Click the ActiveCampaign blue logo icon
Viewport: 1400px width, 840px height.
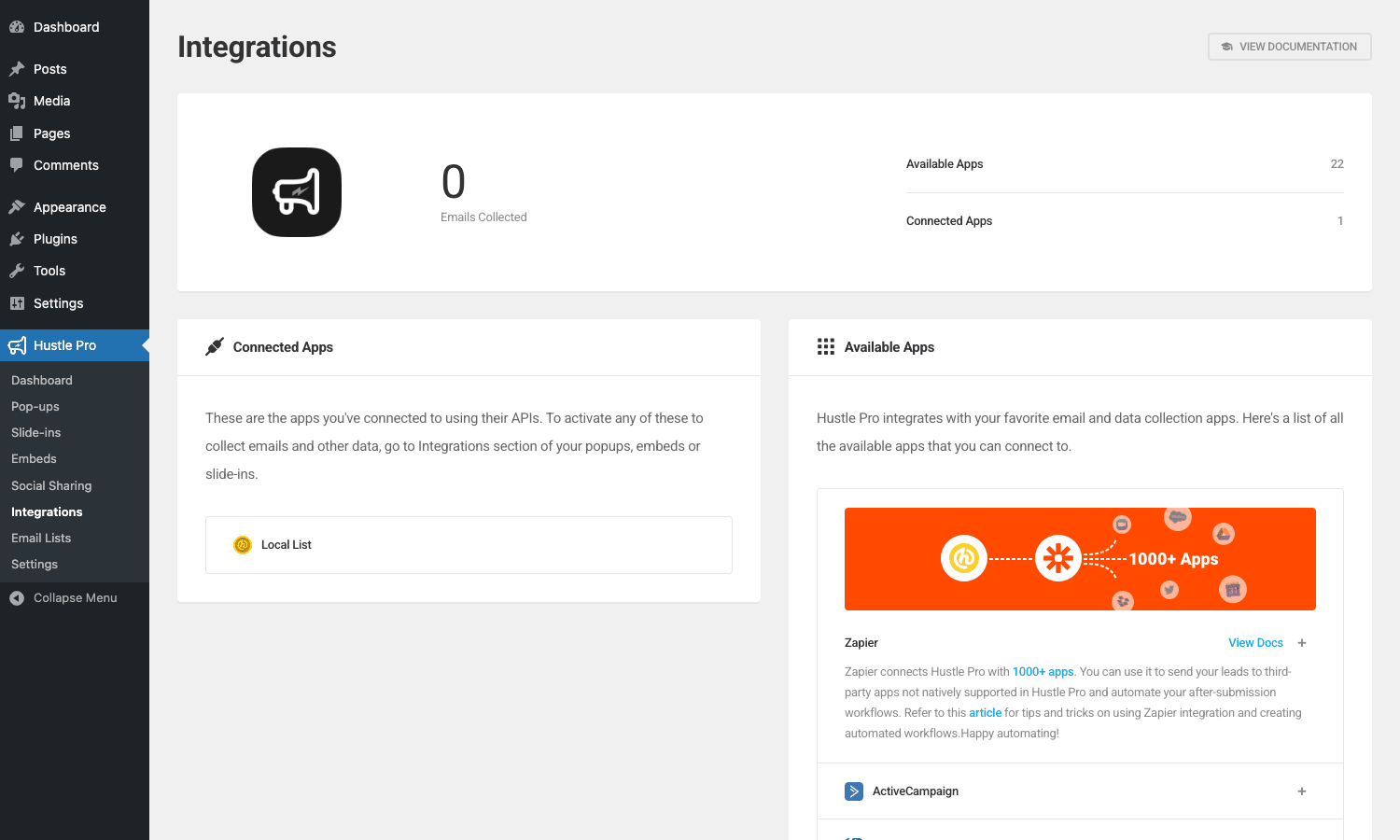(854, 791)
